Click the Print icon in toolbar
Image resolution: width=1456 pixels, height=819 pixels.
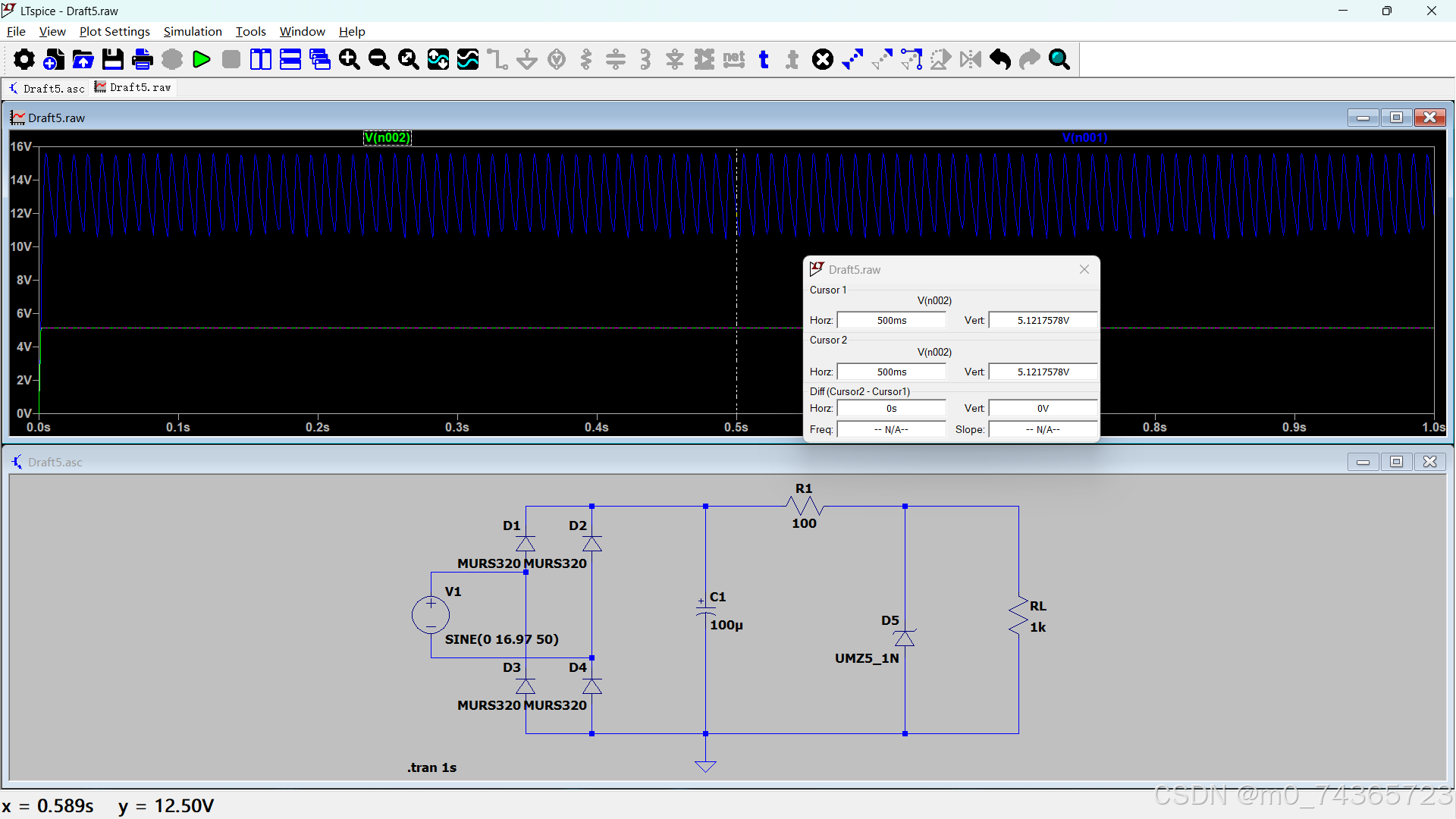click(143, 59)
